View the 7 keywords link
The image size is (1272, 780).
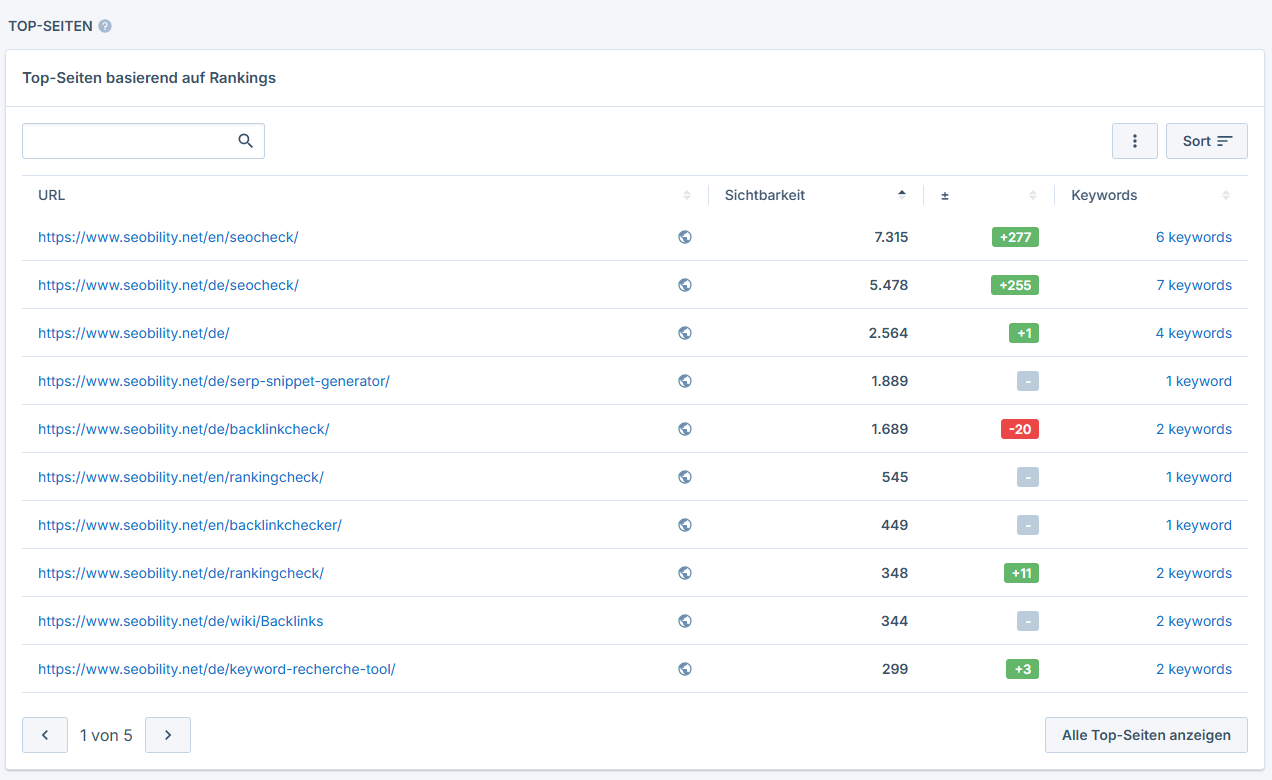coord(1194,285)
